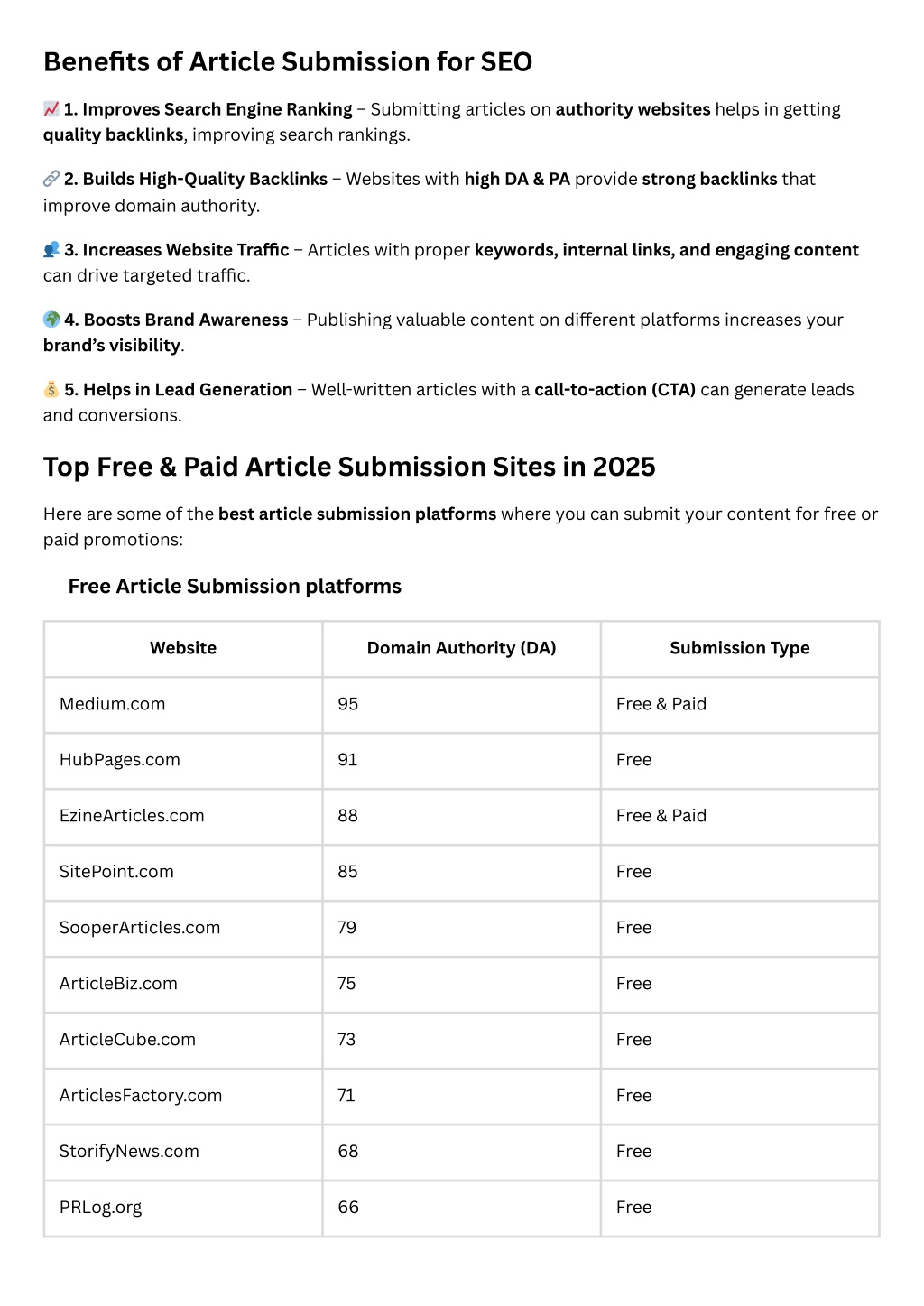This screenshot has height=1306, width=924.
Task: Select the Website column header
Action: (183, 648)
